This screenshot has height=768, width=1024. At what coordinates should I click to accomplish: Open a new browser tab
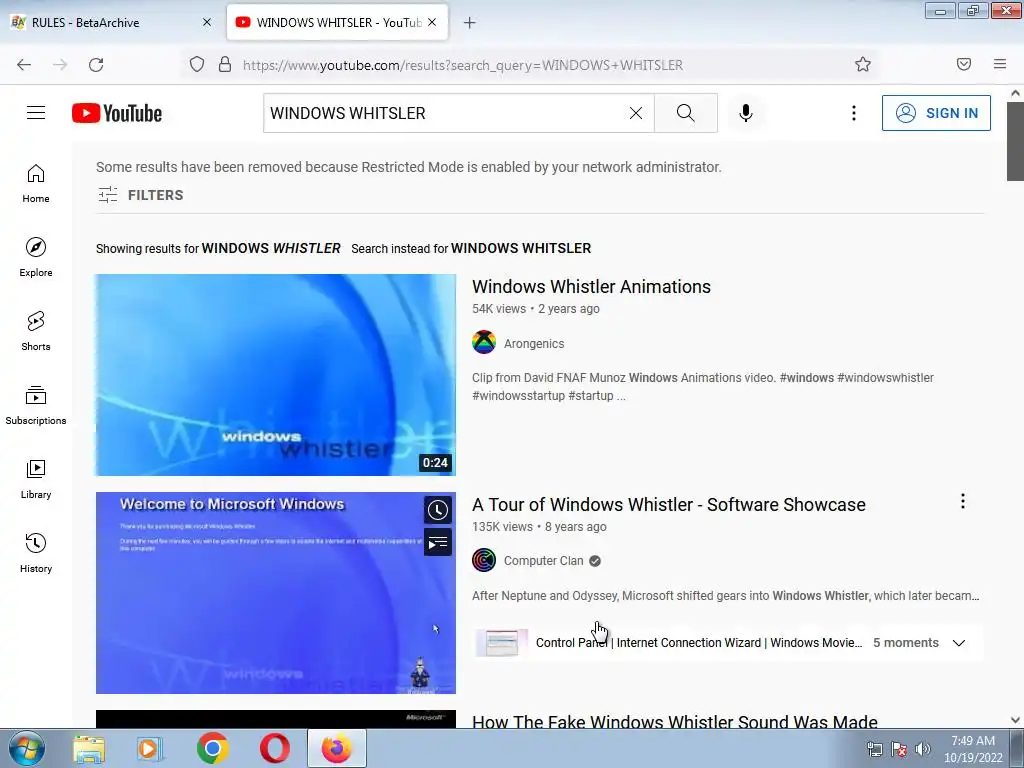469,23
